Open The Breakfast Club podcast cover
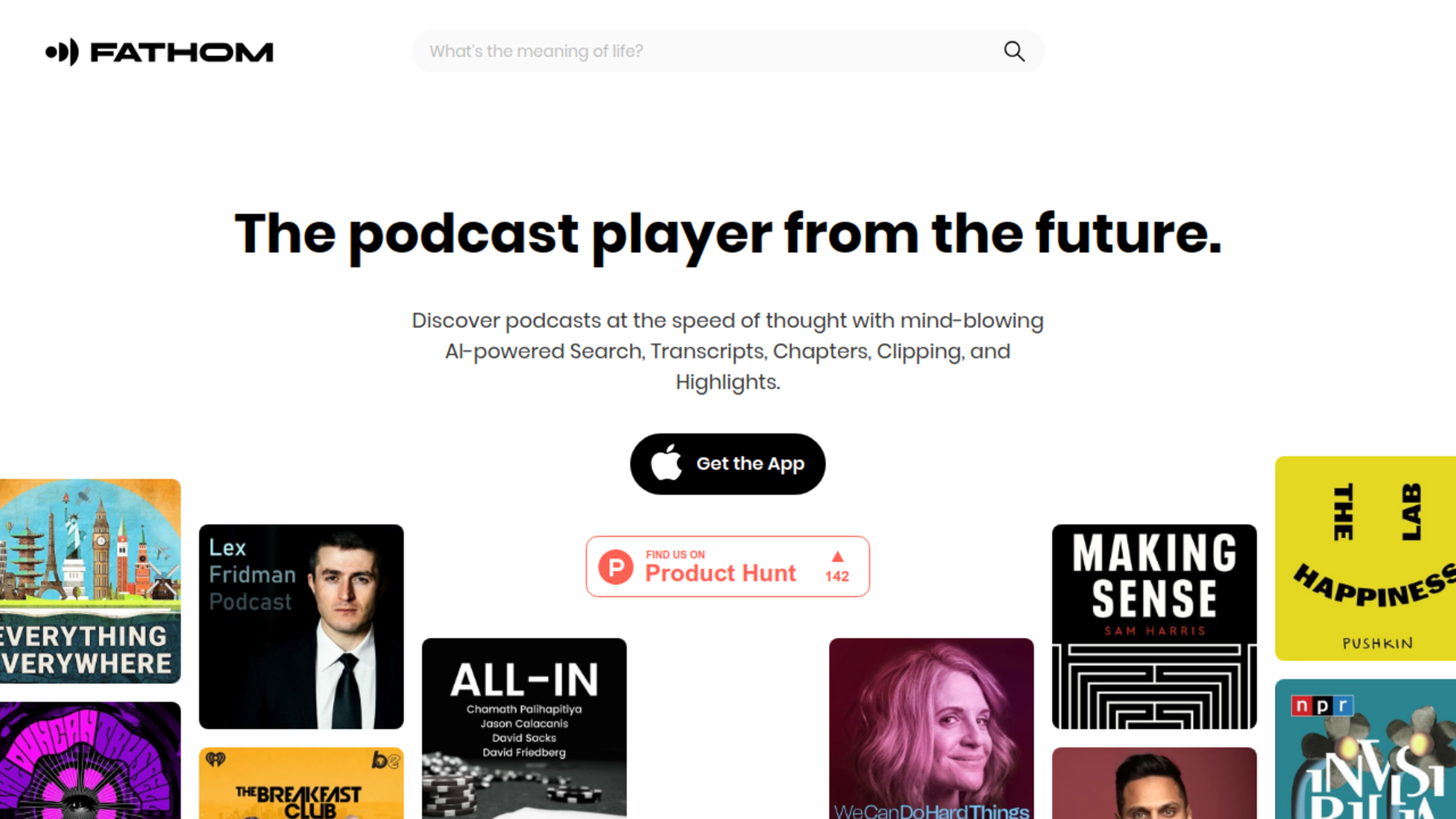The image size is (1456, 819). tap(301, 783)
